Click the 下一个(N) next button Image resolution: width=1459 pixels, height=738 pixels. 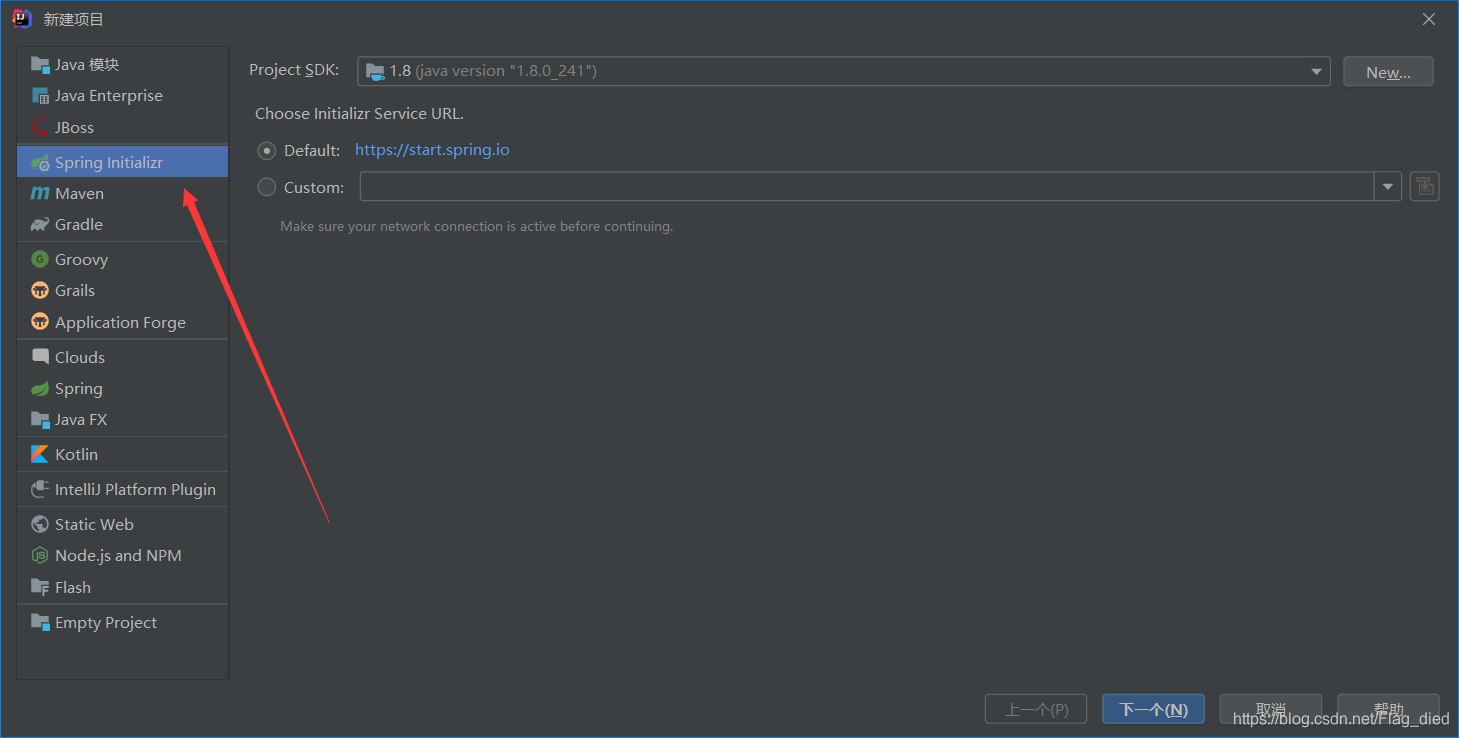[1153, 709]
